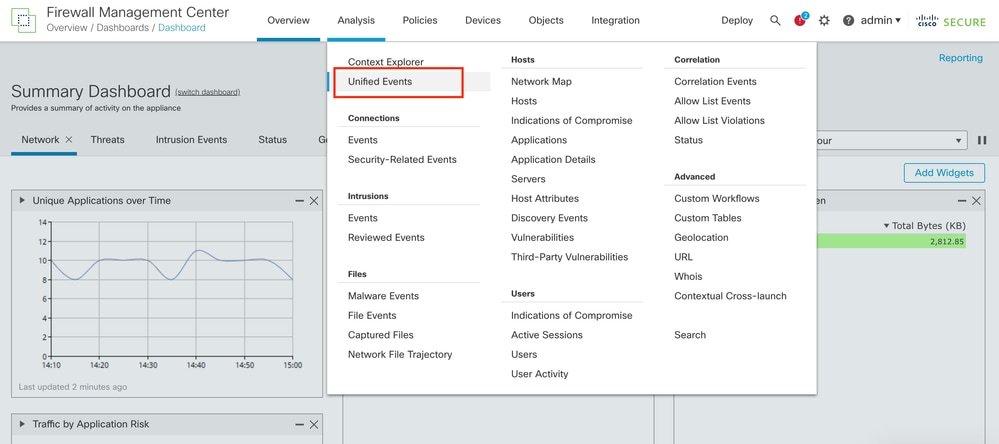Open Allow List Violations entry
Screen dimensions: 999x444
[x=719, y=120]
